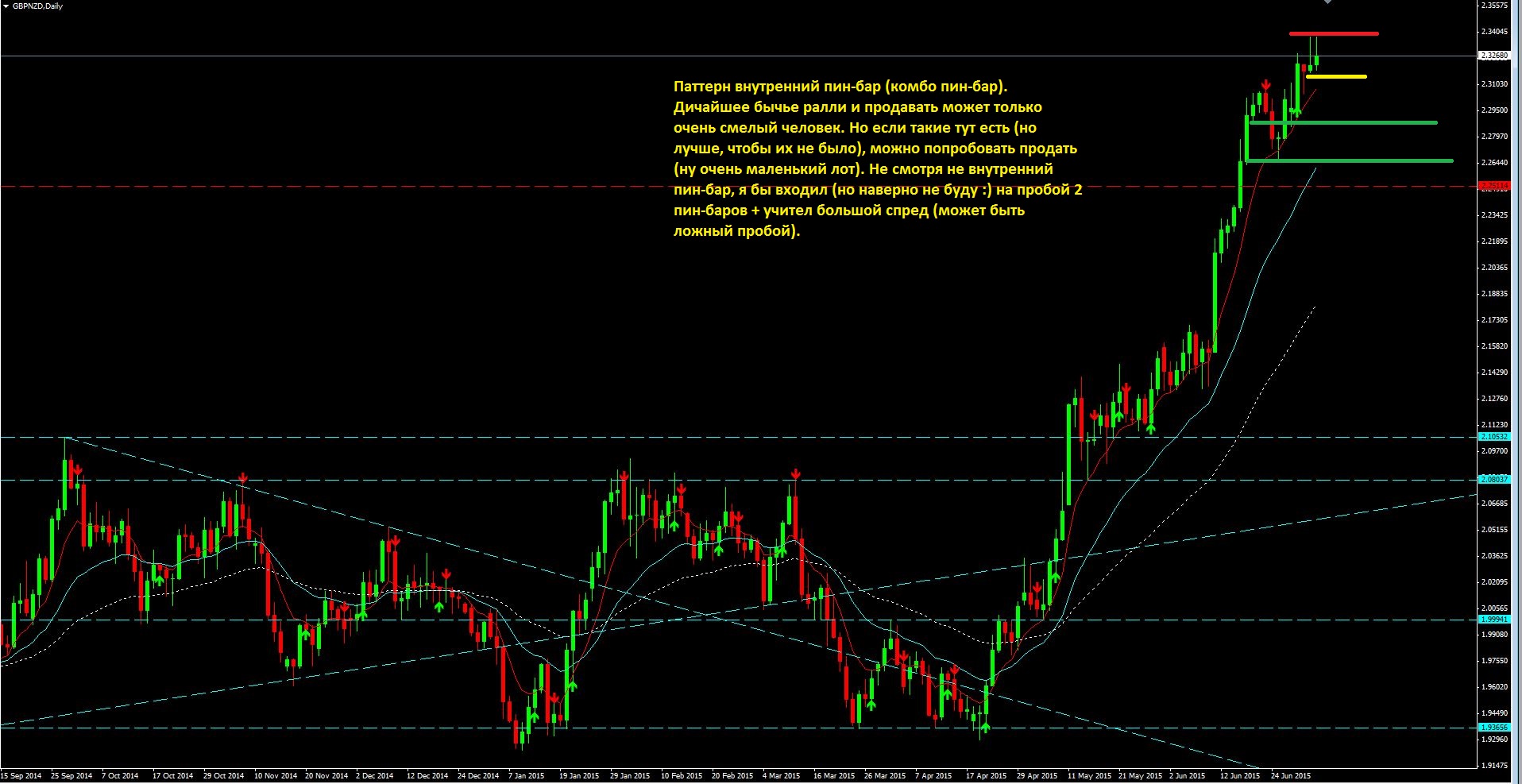Click the 17 Apr 2015 date label
This screenshot has width=1522, height=784.
click(x=987, y=776)
